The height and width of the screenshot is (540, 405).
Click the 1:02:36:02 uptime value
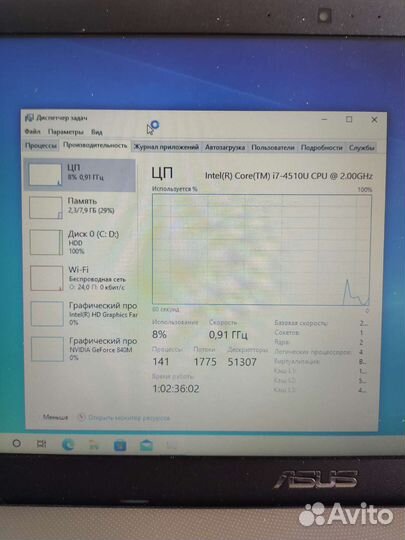tap(176, 389)
